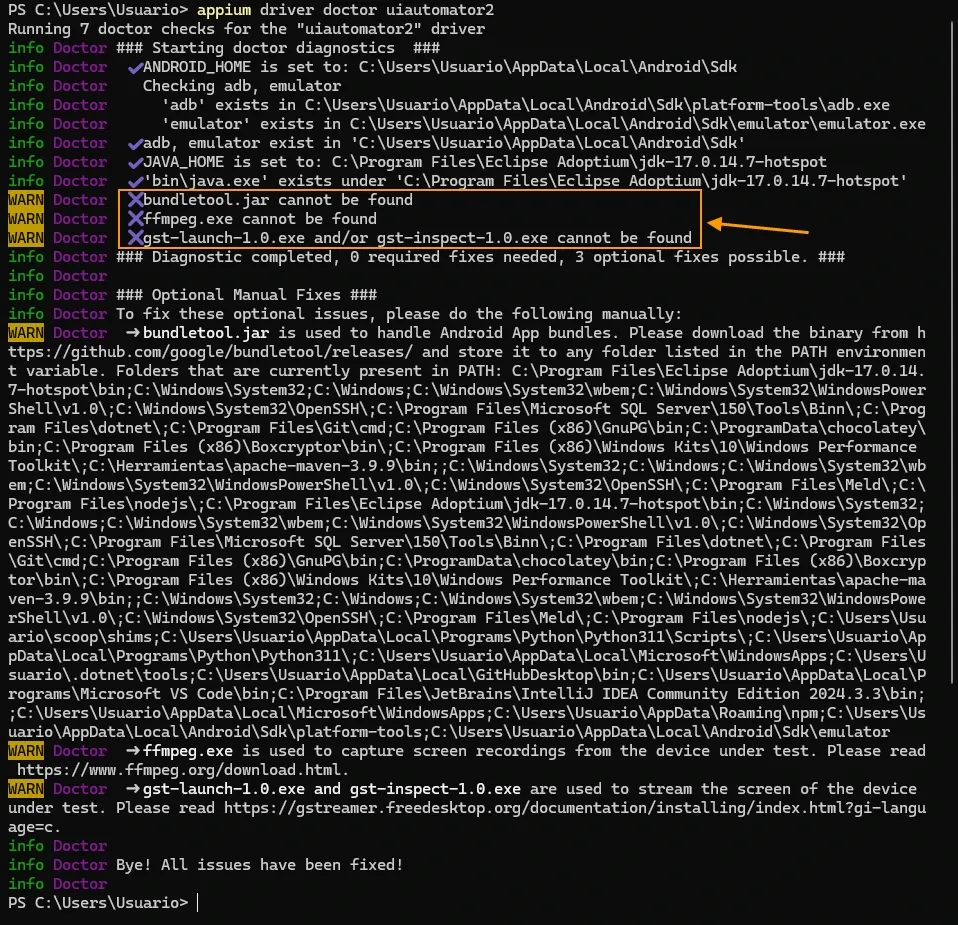Click 'To fix these optional issues' line
This screenshot has width=958, height=925.
(399, 313)
